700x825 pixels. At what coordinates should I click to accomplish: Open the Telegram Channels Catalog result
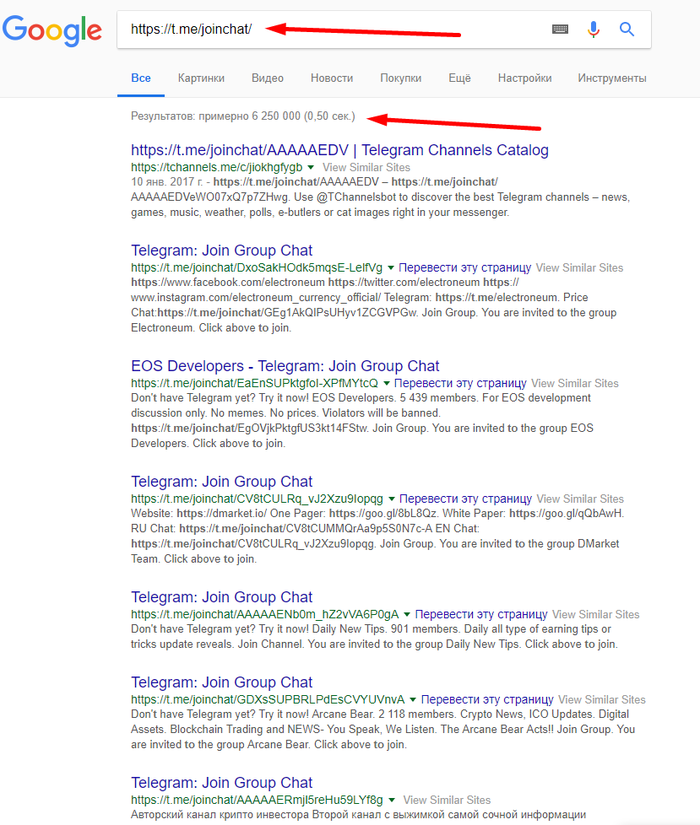[x=339, y=150]
